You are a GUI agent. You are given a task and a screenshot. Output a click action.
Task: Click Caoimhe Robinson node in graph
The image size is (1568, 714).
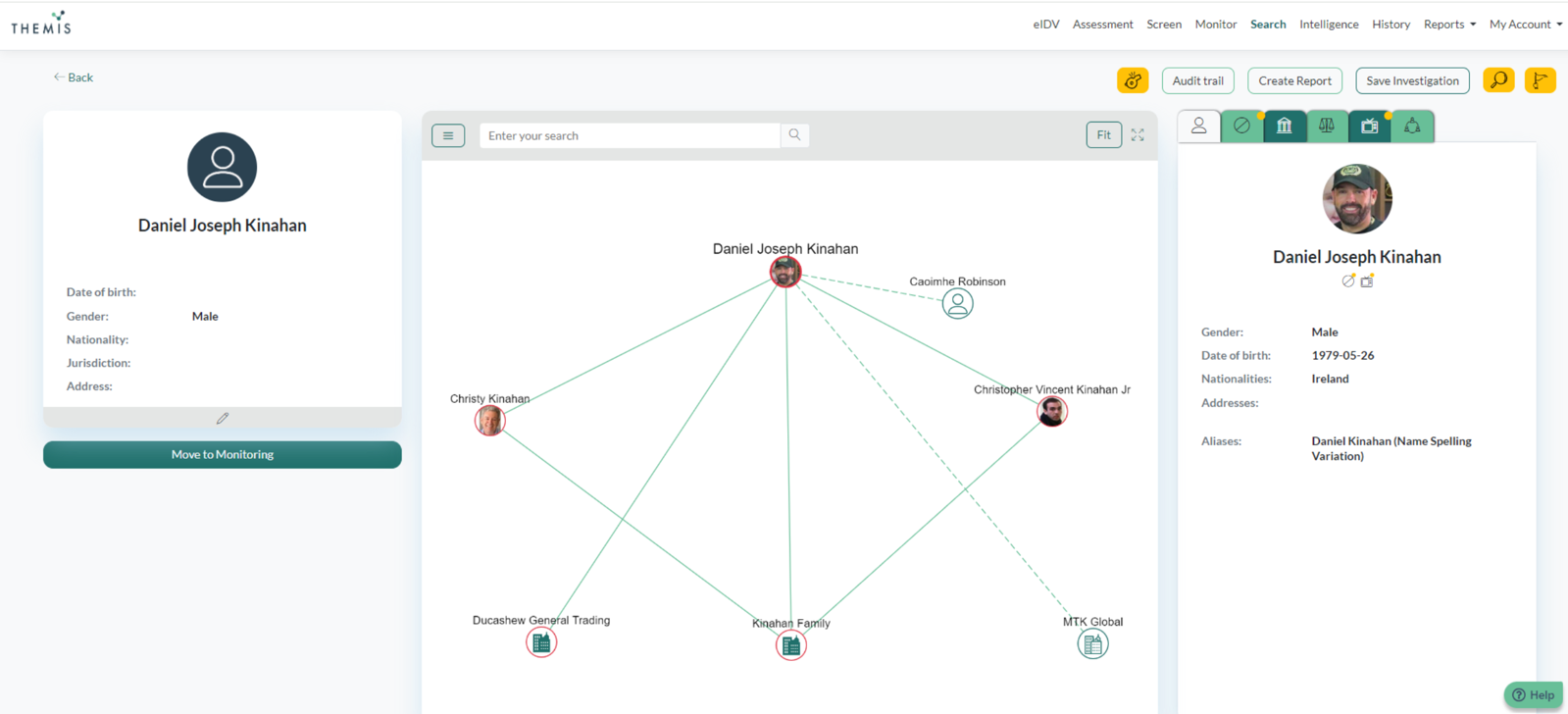[958, 304]
